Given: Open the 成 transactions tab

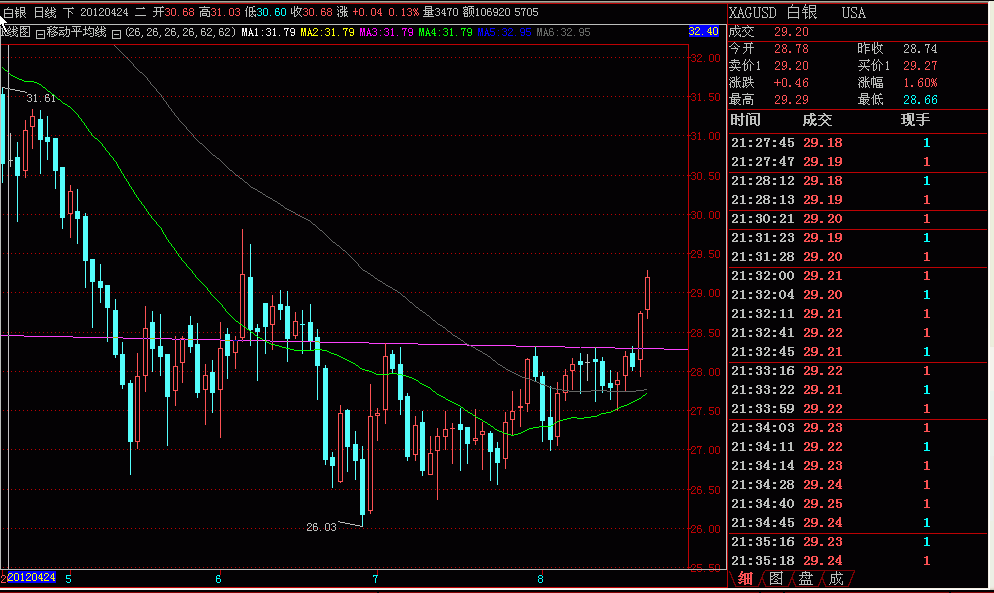Looking at the screenshot, I should pyautogui.click(x=836, y=578).
